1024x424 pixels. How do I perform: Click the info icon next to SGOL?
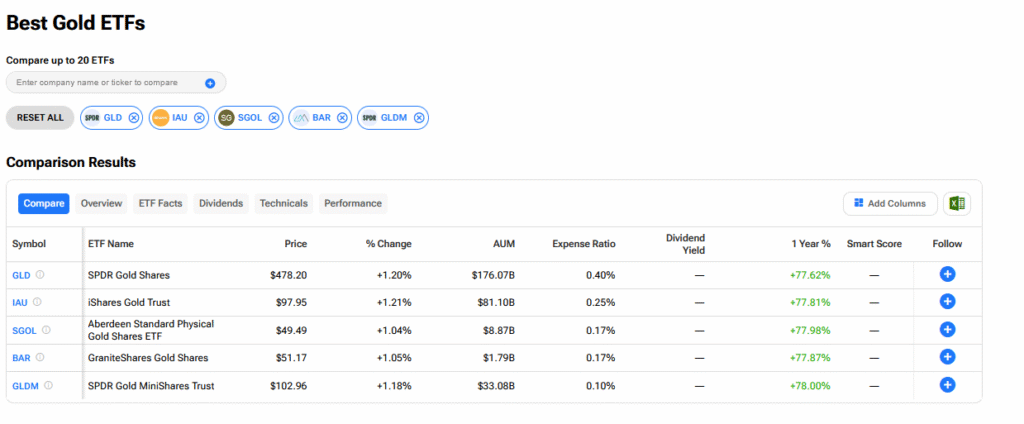tap(46, 330)
